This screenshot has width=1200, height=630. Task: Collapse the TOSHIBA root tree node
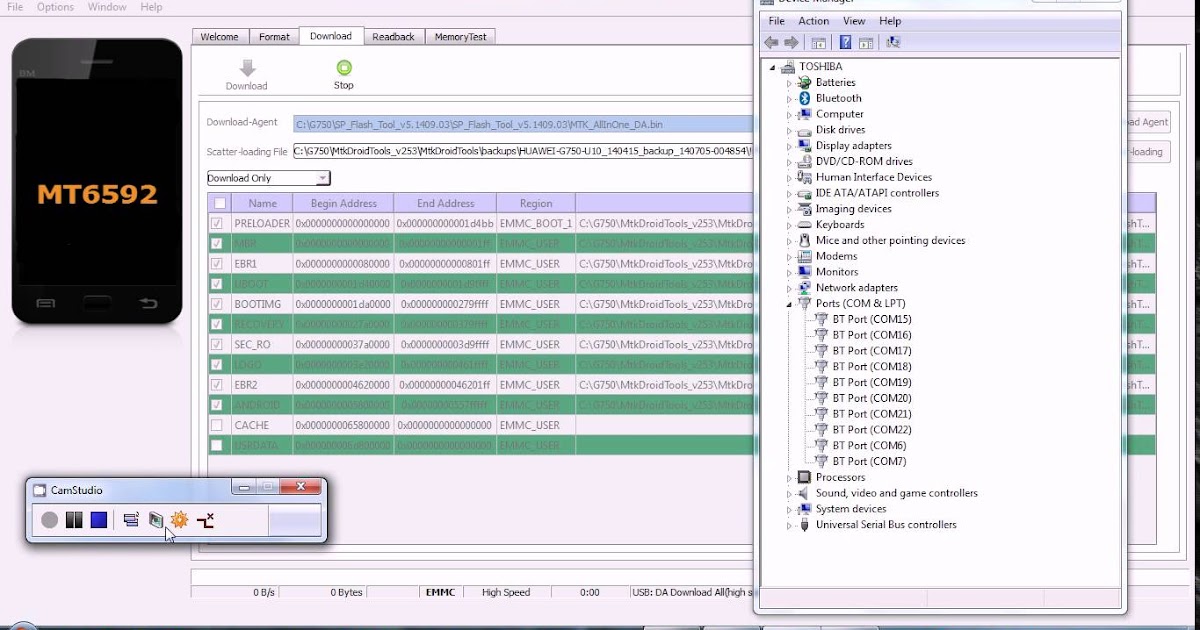pos(772,67)
